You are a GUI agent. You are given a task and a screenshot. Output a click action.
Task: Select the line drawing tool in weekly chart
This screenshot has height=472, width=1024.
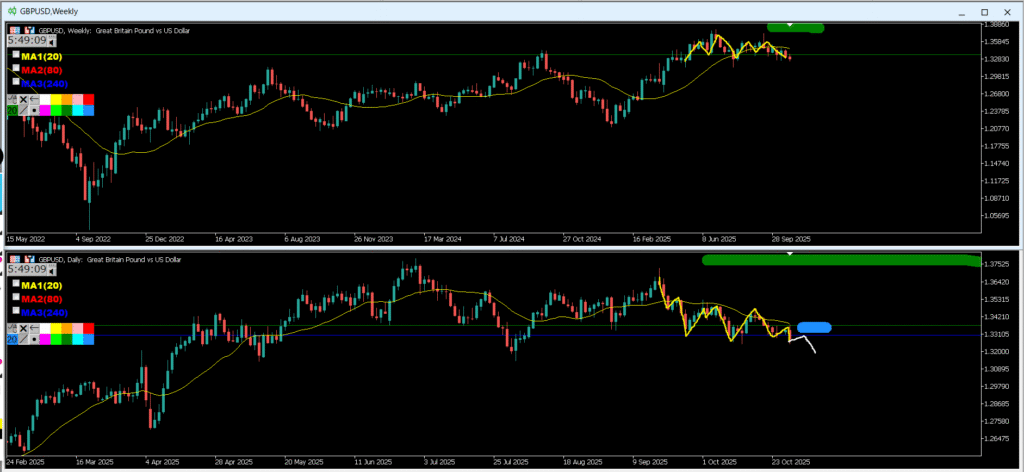coord(23,110)
